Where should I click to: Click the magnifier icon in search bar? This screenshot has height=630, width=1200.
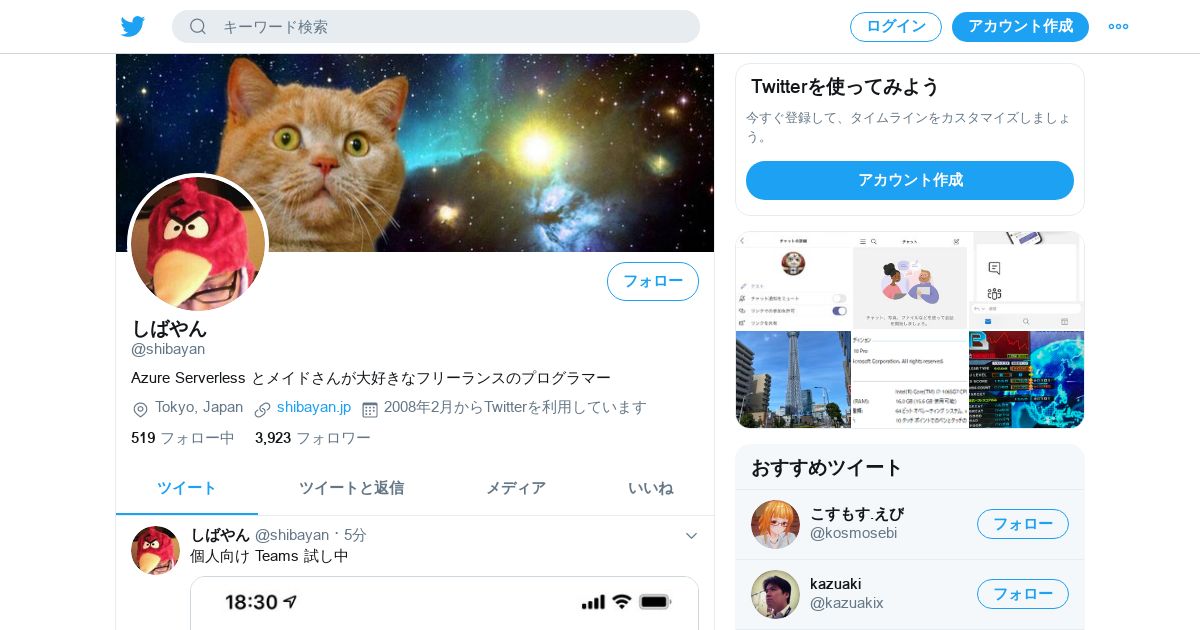tap(198, 26)
